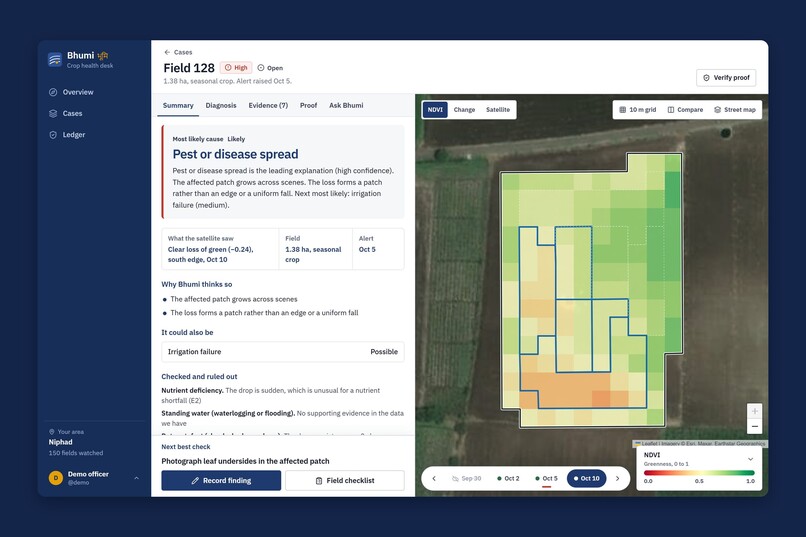
Task: Click clipboard icon in Field checklist
Action: click(319, 480)
